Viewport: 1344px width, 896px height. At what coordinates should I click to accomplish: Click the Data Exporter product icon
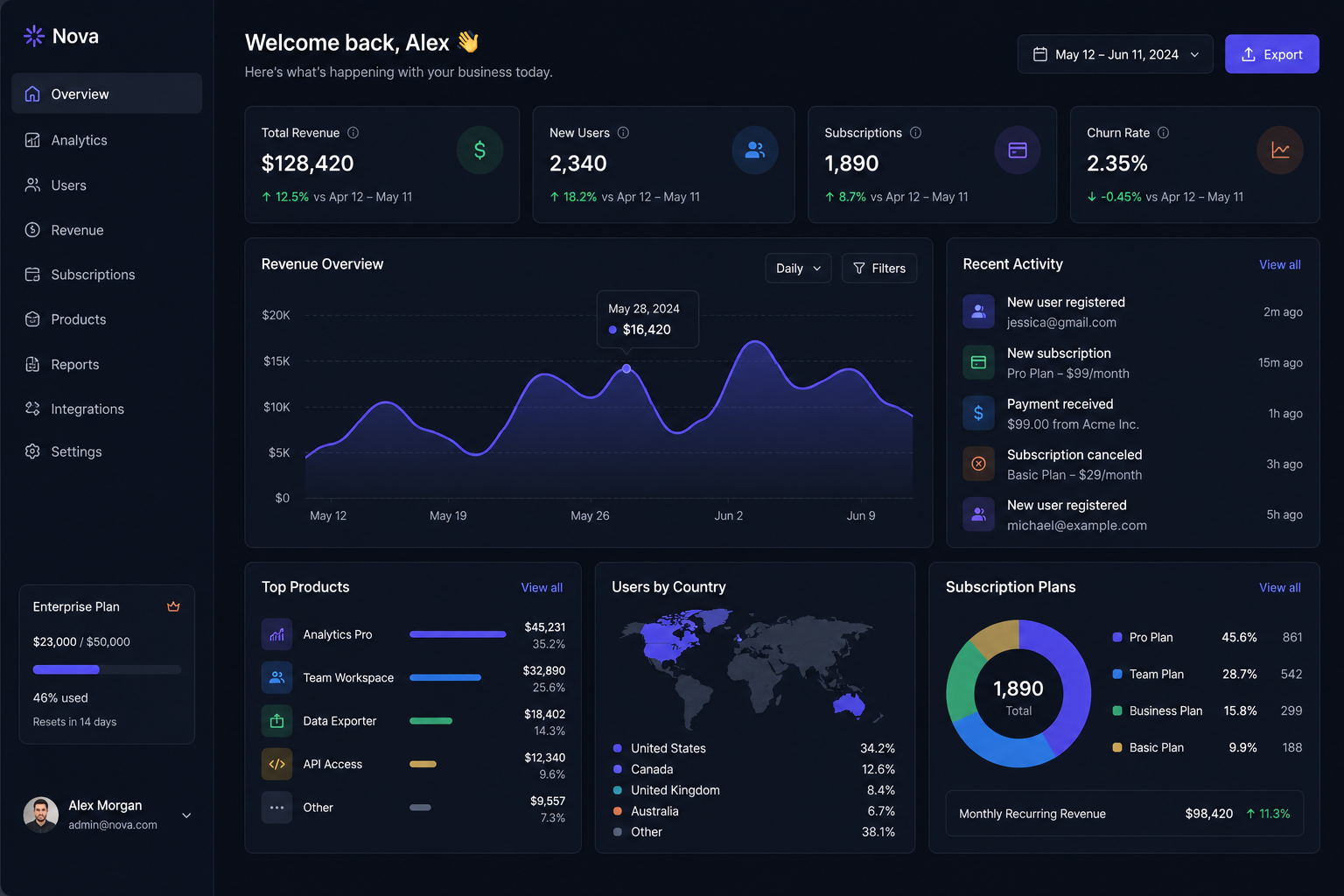[x=276, y=721]
